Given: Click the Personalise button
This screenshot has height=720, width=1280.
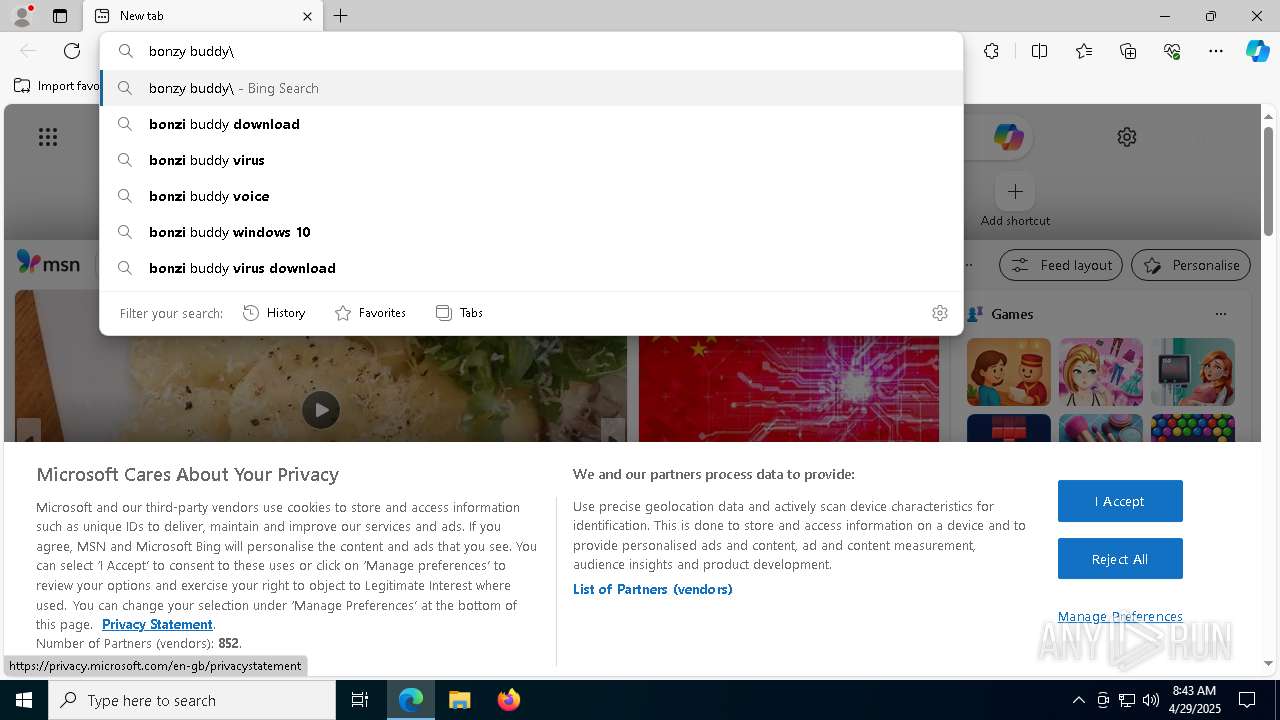Looking at the screenshot, I should pyautogui.click(x=1191, y=265).
